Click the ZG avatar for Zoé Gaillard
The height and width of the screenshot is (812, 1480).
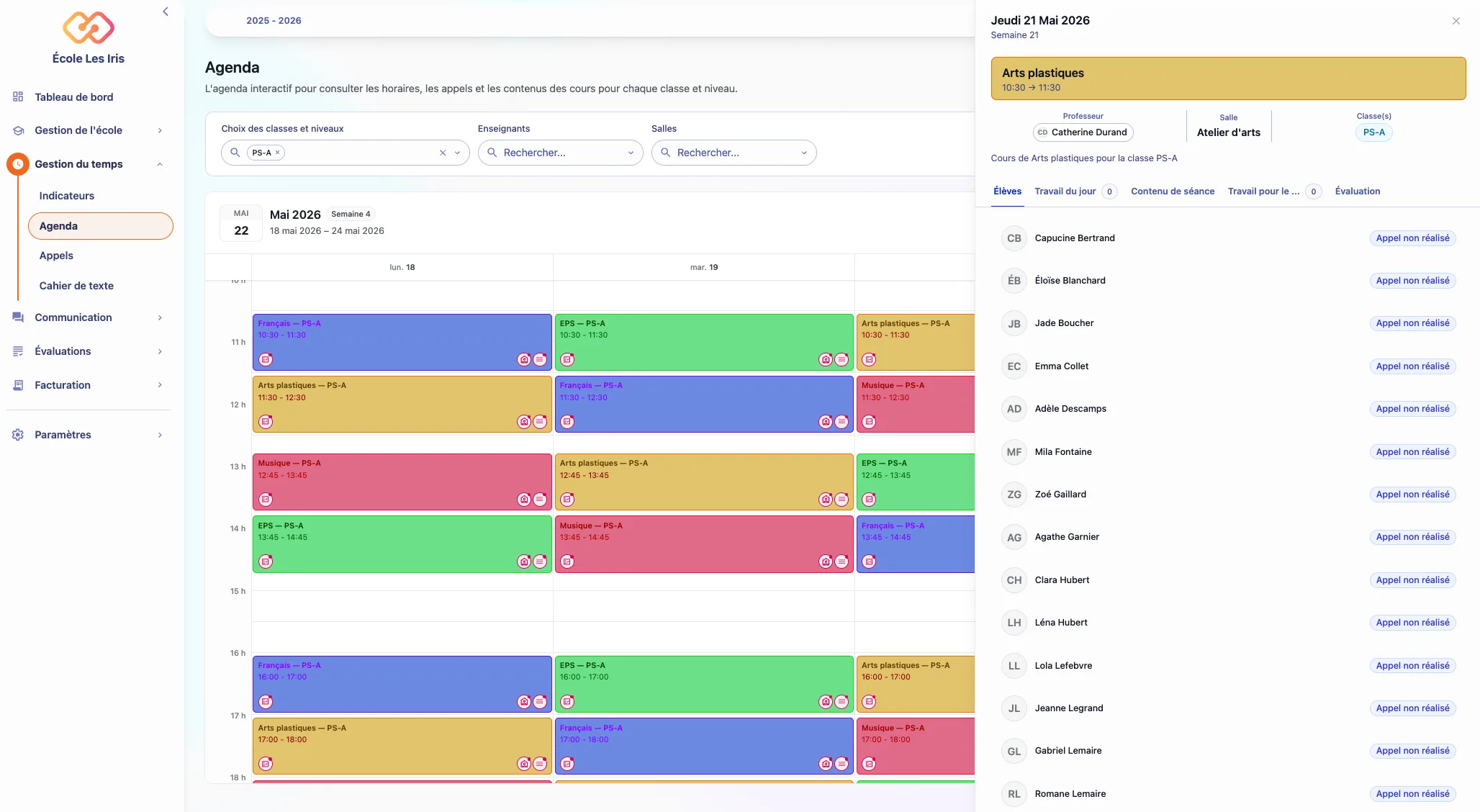click(x=1014, y=495)
